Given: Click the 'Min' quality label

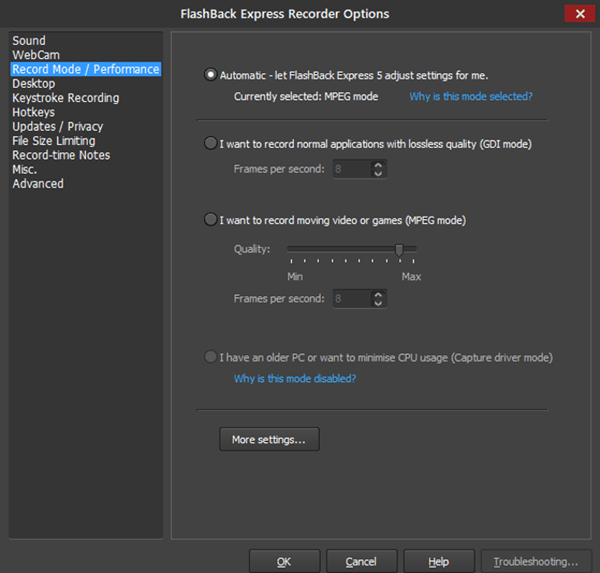Looking at the screenshot, I should coord(295,276).
